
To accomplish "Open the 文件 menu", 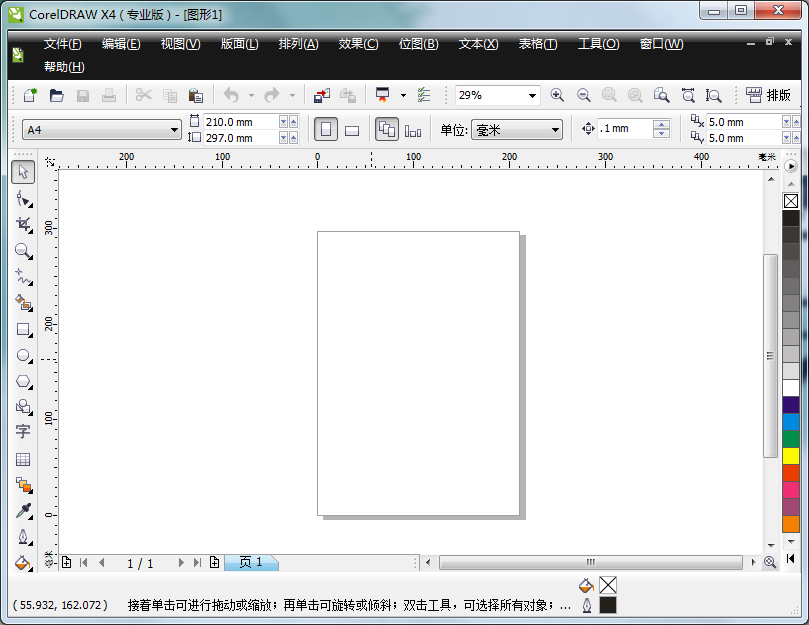I will coord(61,43).
